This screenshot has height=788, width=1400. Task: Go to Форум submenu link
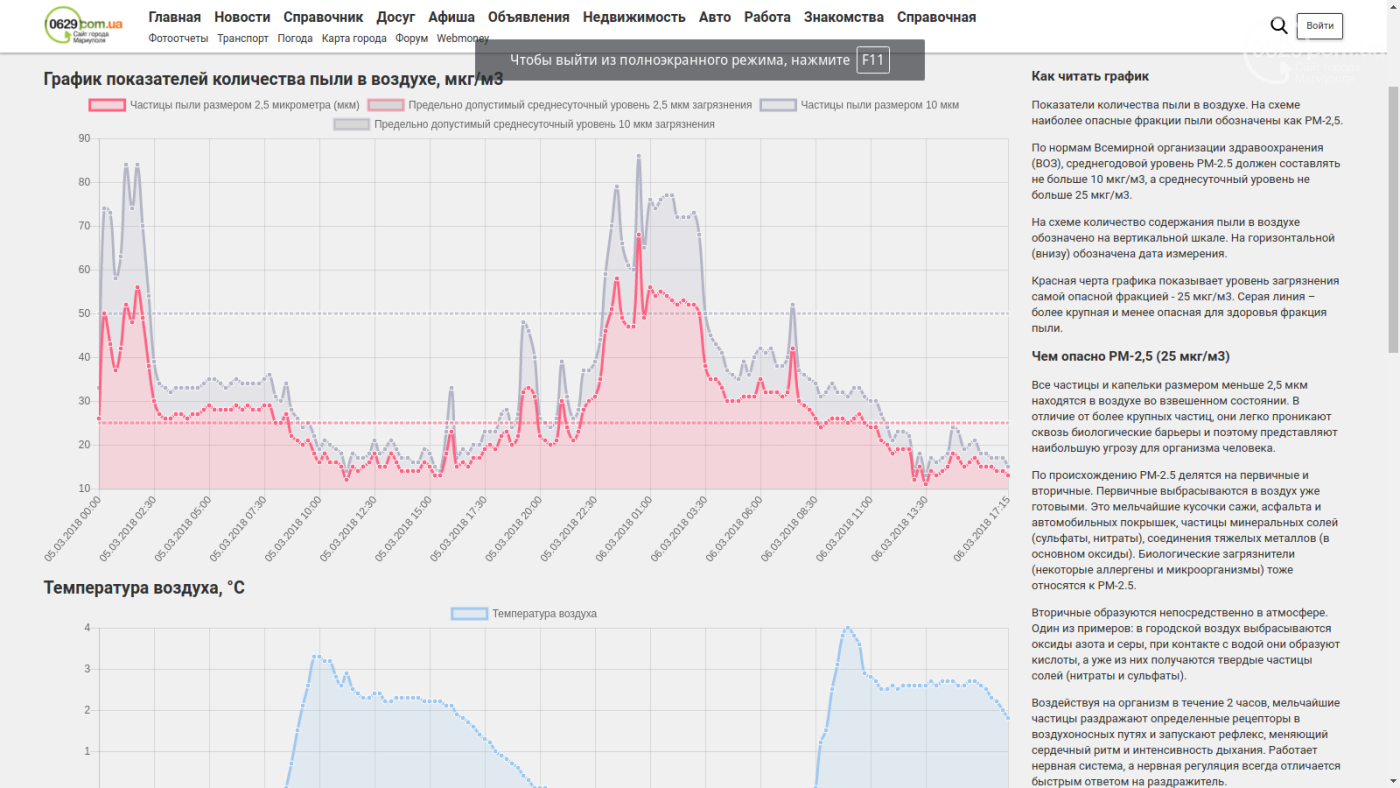point(411,38)
